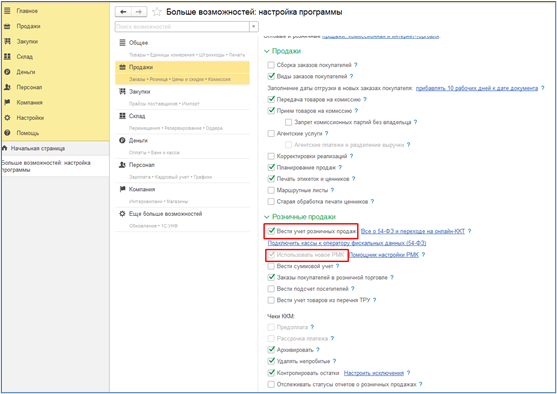Show help for Сборка заказов покупателей
This screenshot has width=557, height=394.
[x=356, y=65]
